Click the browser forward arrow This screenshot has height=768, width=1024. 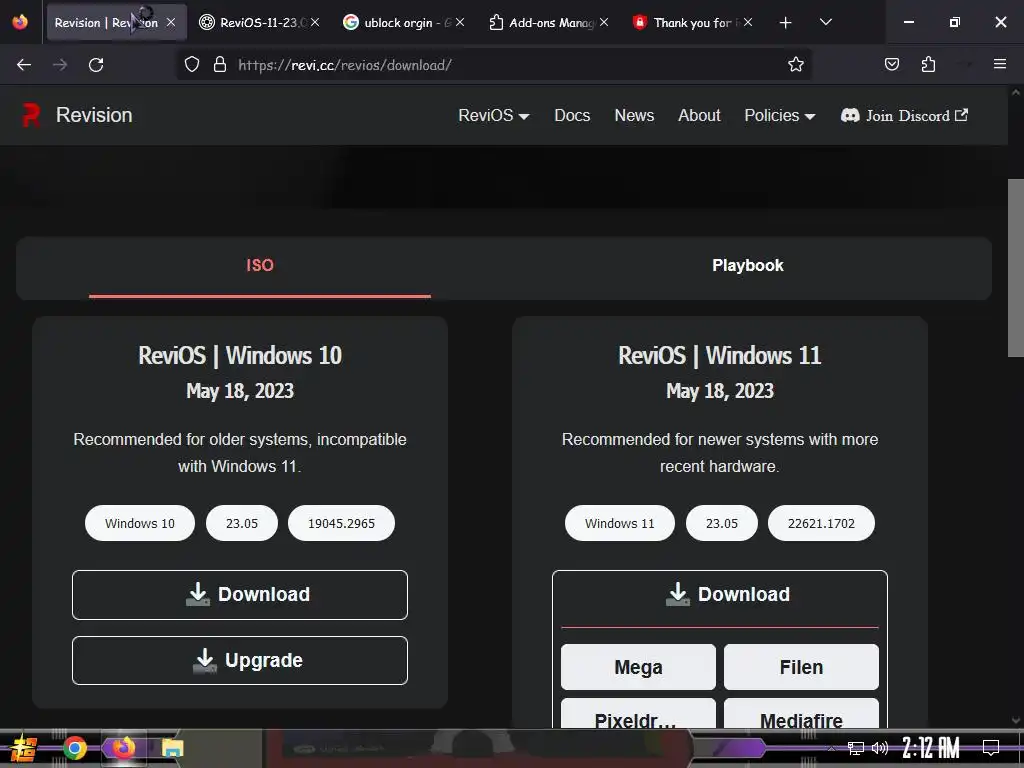click(x=60, y=65)
